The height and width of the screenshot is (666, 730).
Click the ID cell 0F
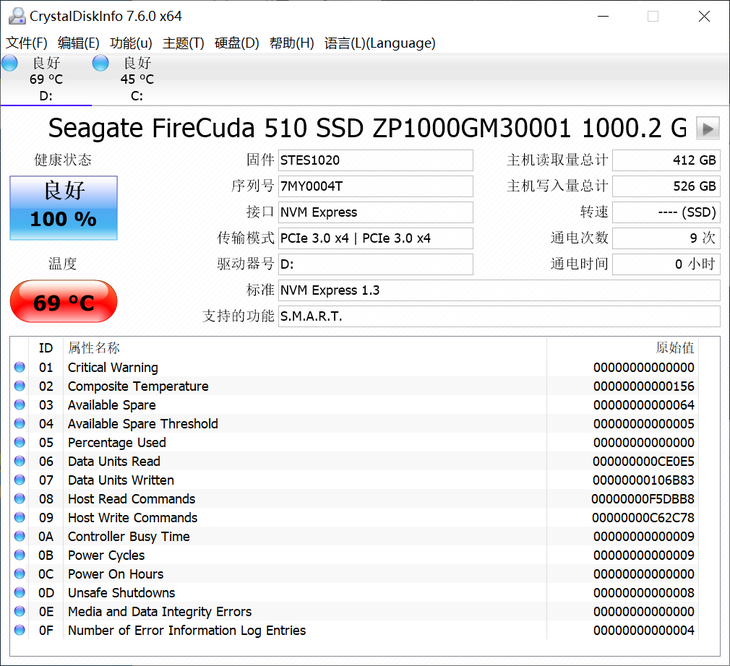tap(46, 631)
